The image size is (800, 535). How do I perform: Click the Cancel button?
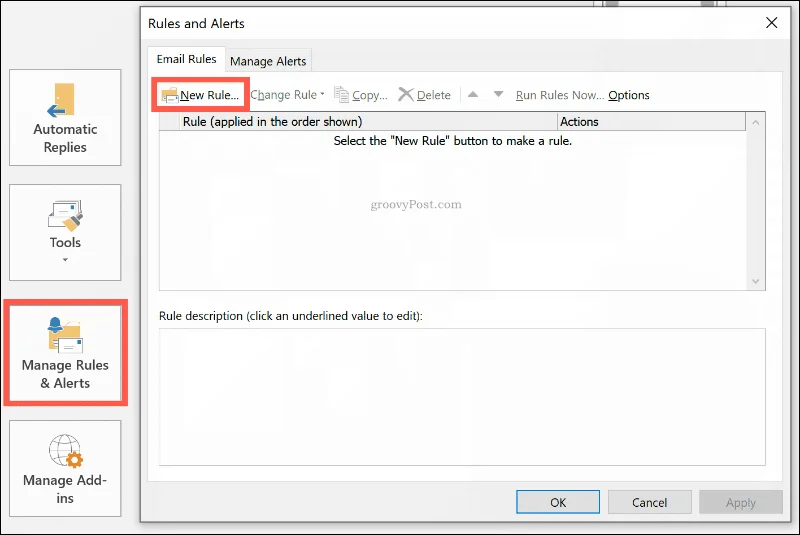(x=649, y=502)
